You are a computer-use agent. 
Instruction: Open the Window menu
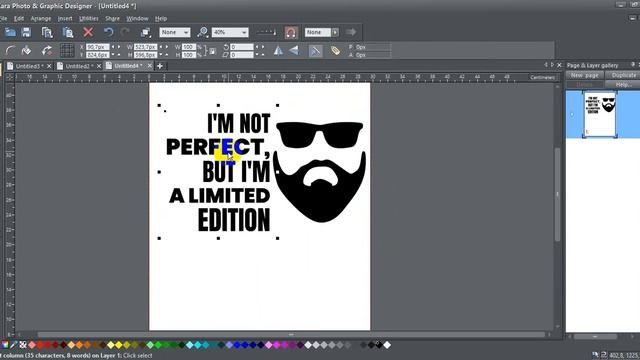(x=137, y=18)
